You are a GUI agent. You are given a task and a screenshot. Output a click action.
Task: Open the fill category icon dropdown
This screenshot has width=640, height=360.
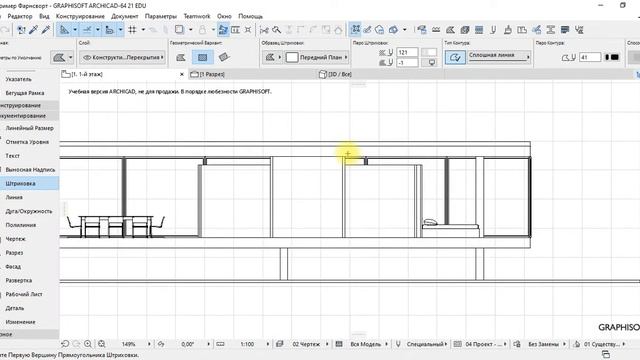tap(273, 58)
